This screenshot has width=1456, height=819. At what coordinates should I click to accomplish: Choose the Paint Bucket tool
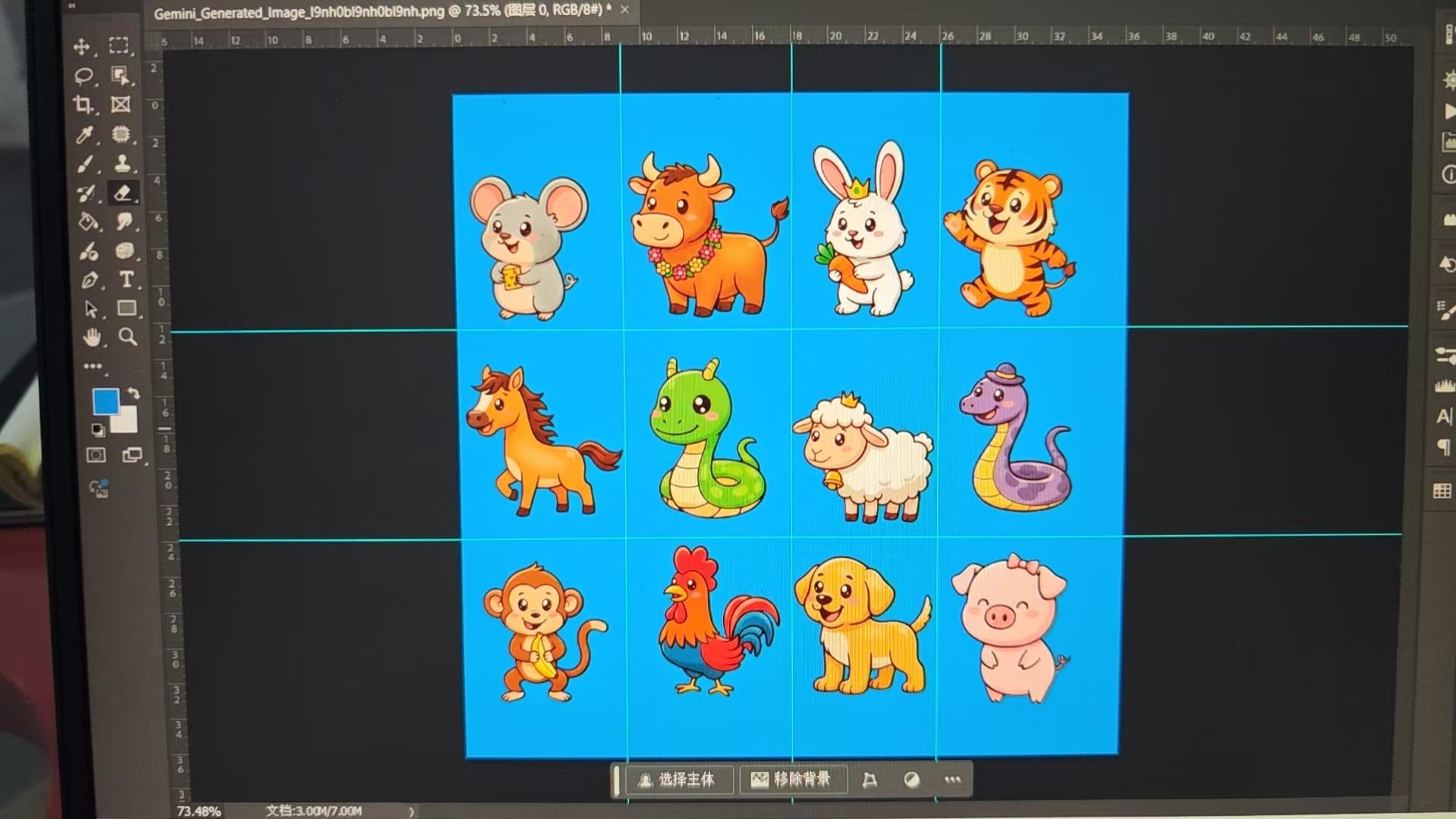pos(88,221)
